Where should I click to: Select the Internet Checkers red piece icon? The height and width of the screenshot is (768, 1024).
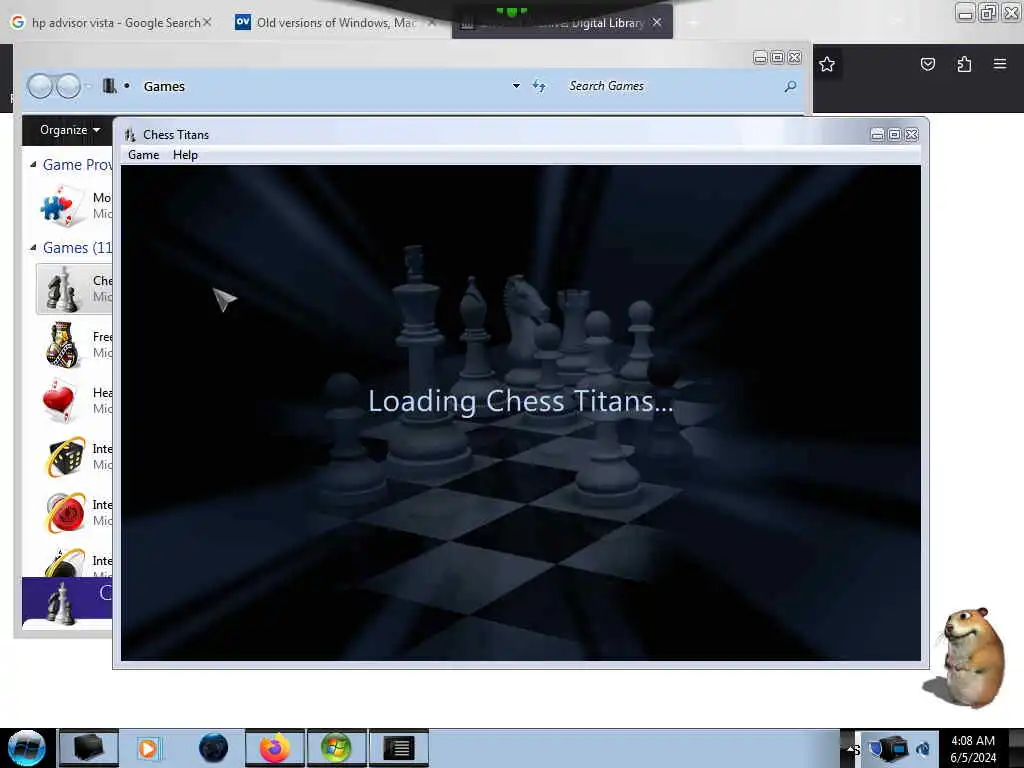65,513
